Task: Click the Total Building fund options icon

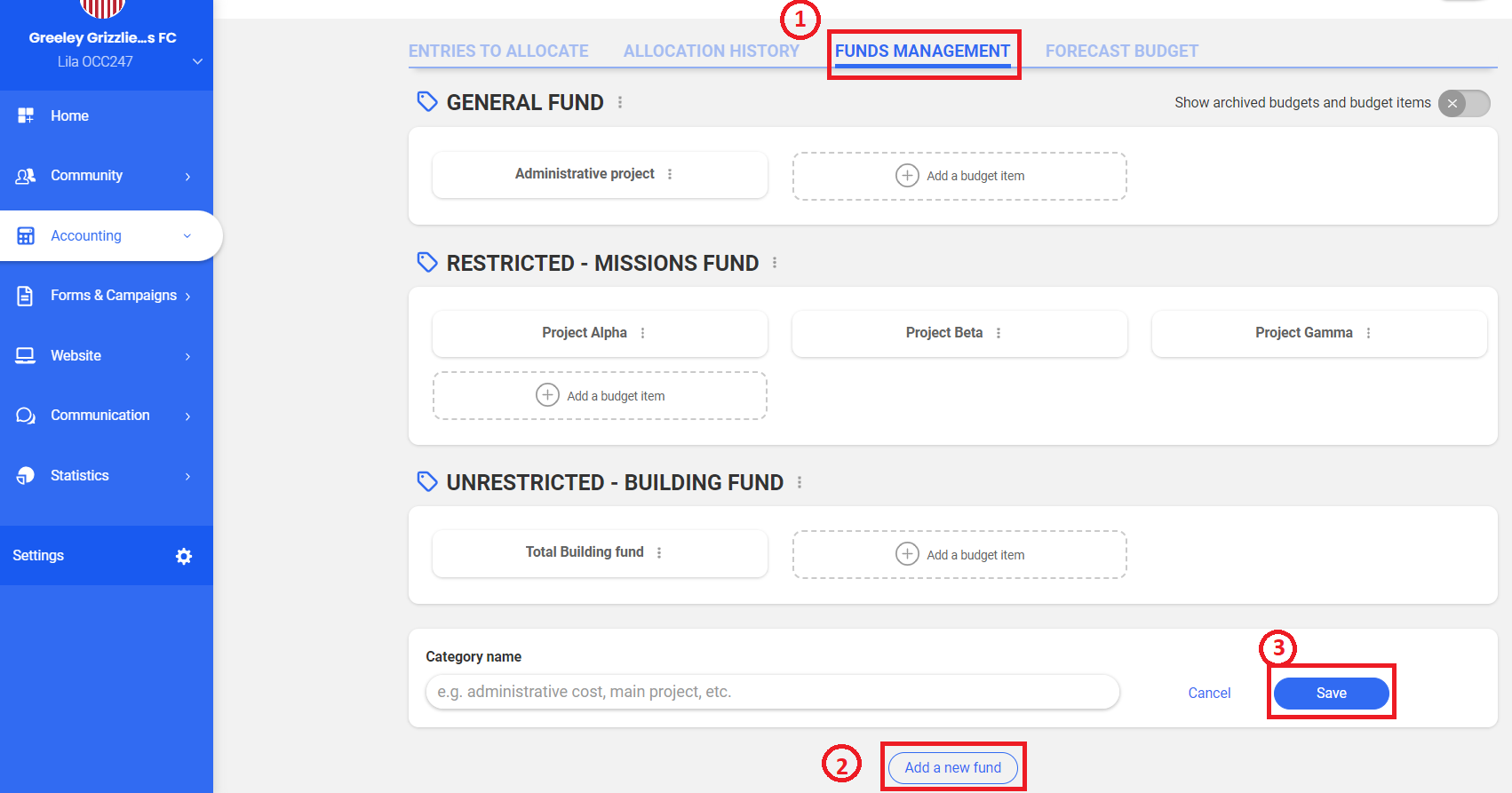Action: tap(659, 552)
